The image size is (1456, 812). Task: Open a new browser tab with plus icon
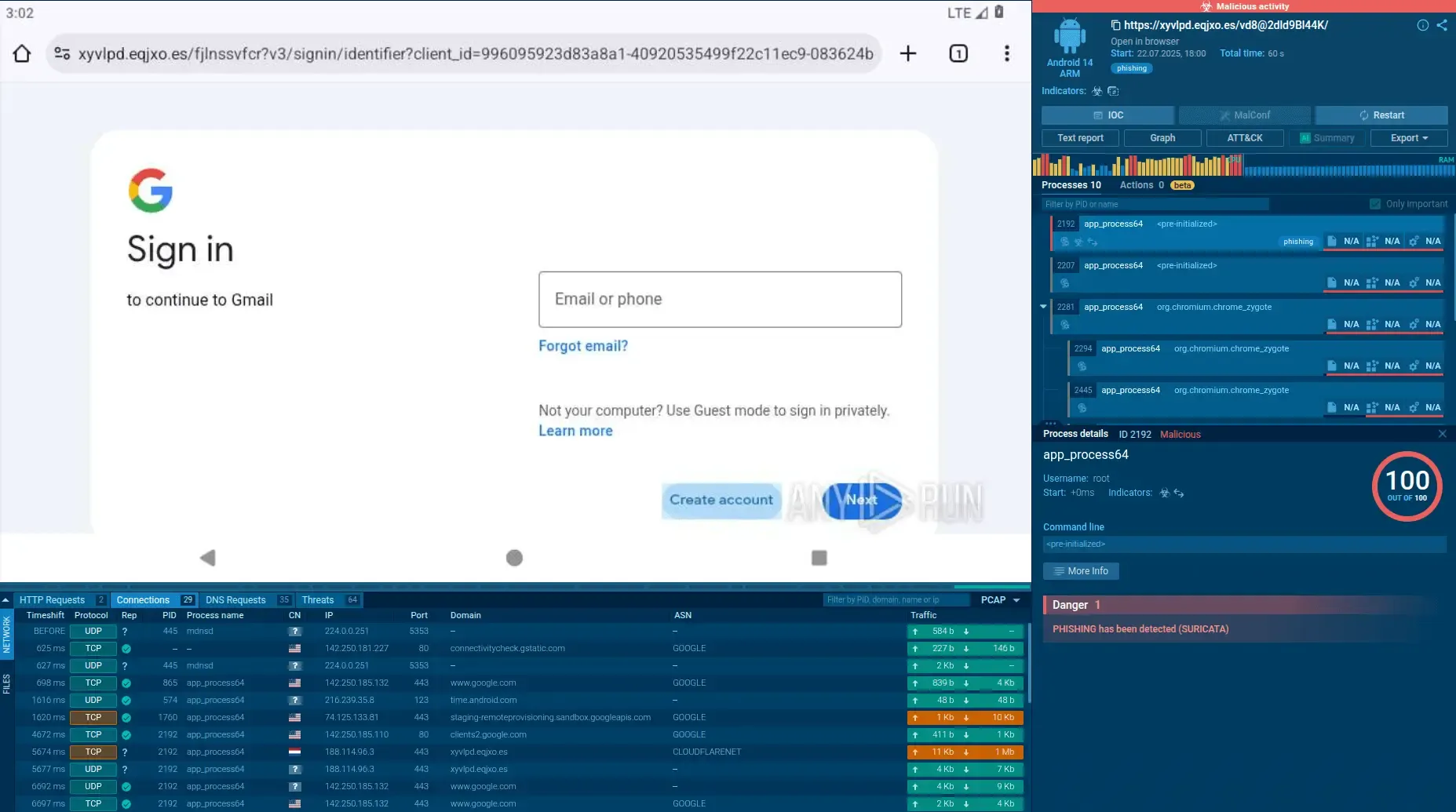[x=908, y=53]
